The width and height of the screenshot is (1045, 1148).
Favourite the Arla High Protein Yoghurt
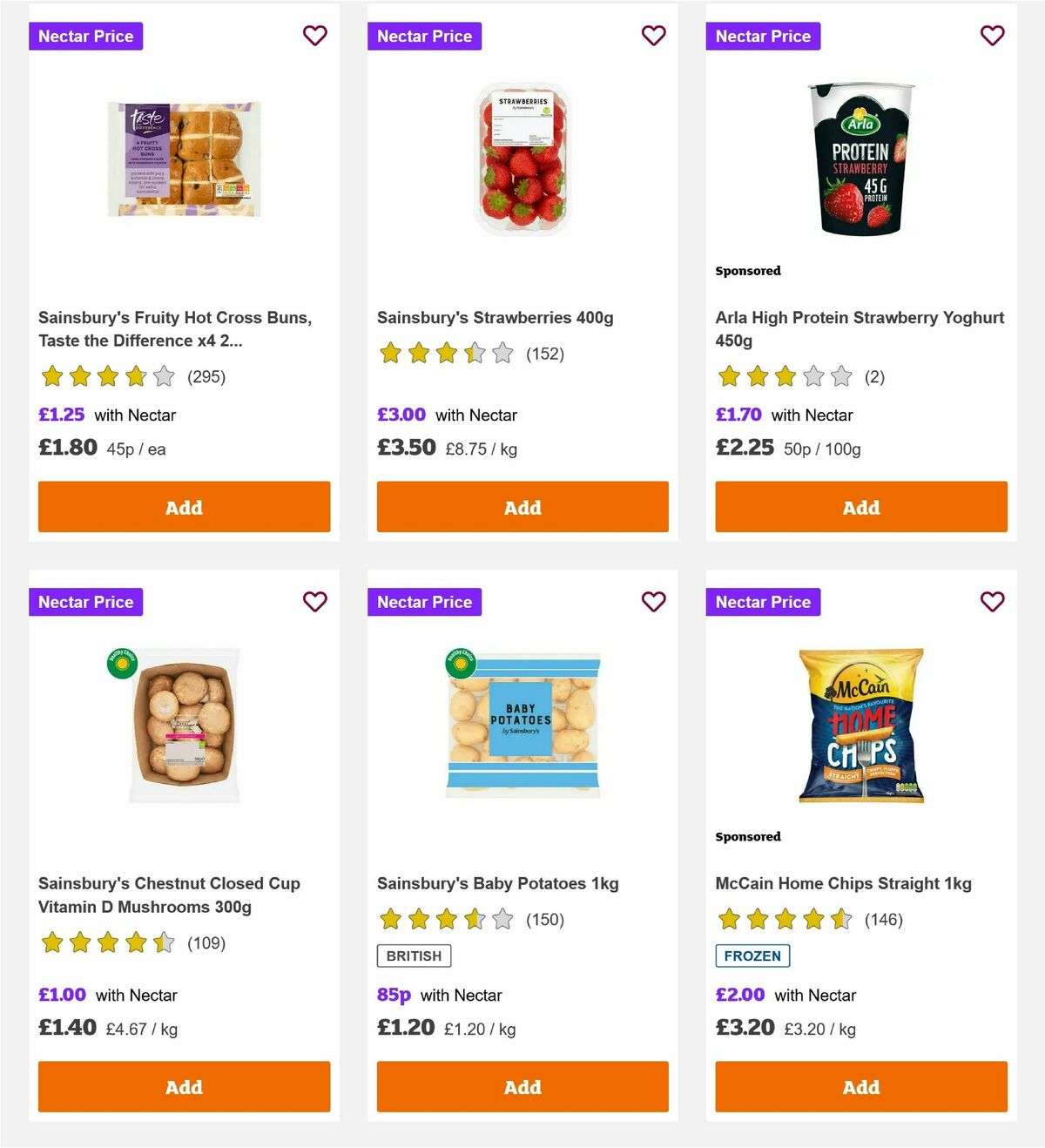[x=992, y=36]
